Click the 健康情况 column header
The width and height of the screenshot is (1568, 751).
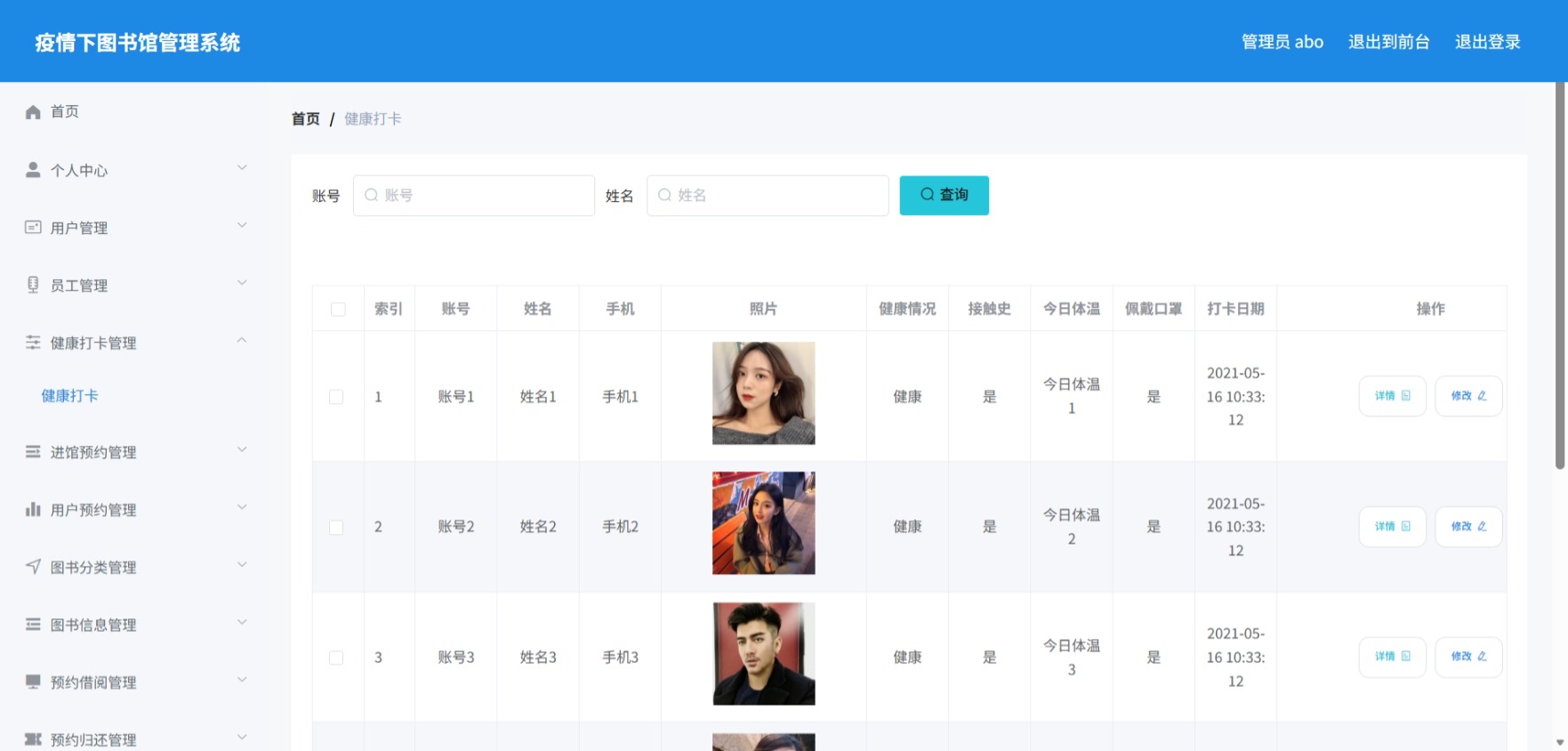pyautogui.click(x=907, y=309)
